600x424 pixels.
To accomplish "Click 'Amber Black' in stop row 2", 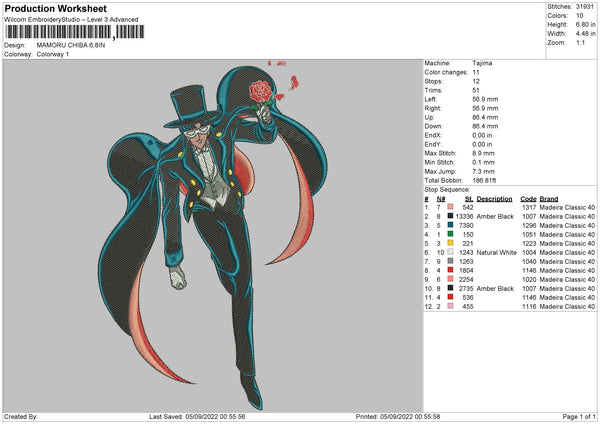I will coord(495,217).
